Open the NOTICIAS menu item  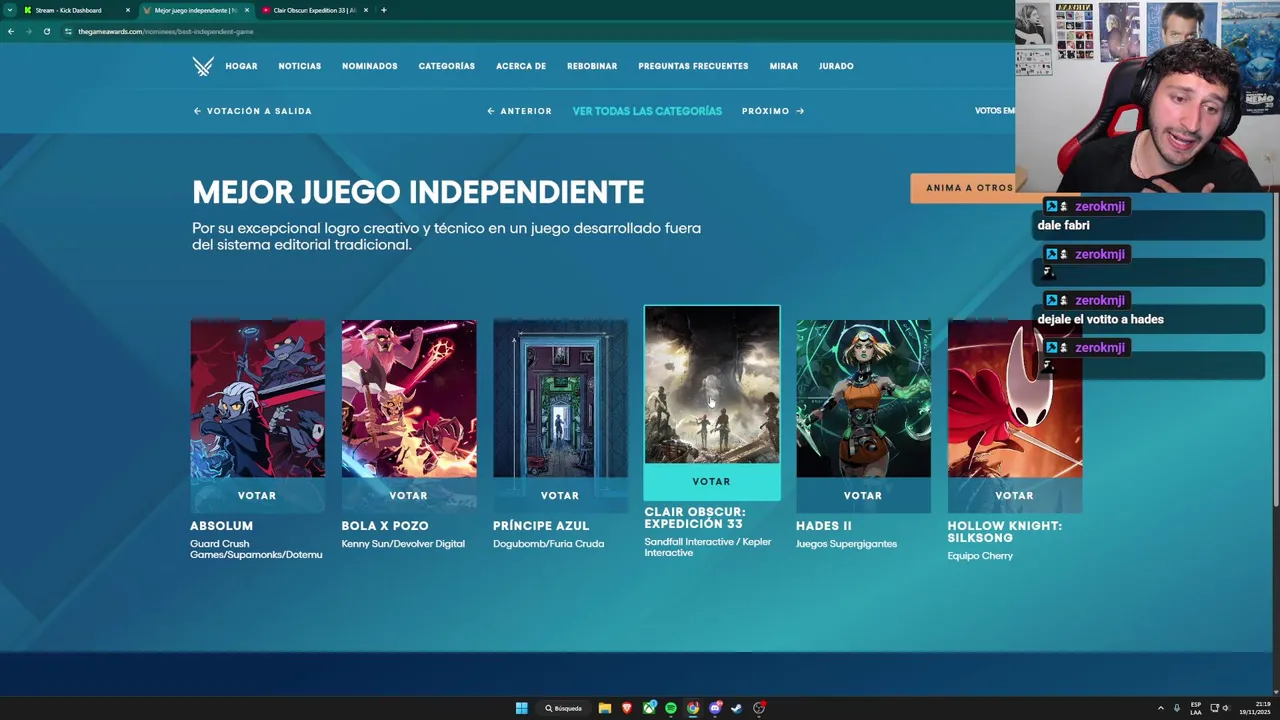pyautogui.click(x=300, y=66)
